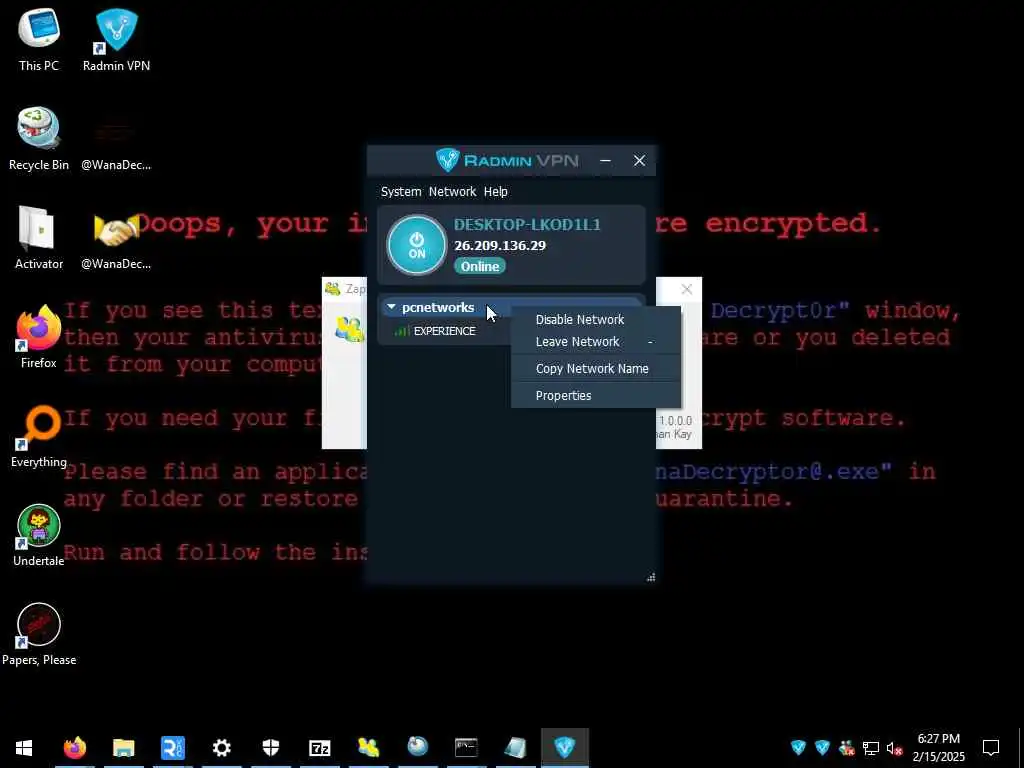1024x768 pixels.
Task: Choose Disable Network from context menu
Action: tap(596, 319)
